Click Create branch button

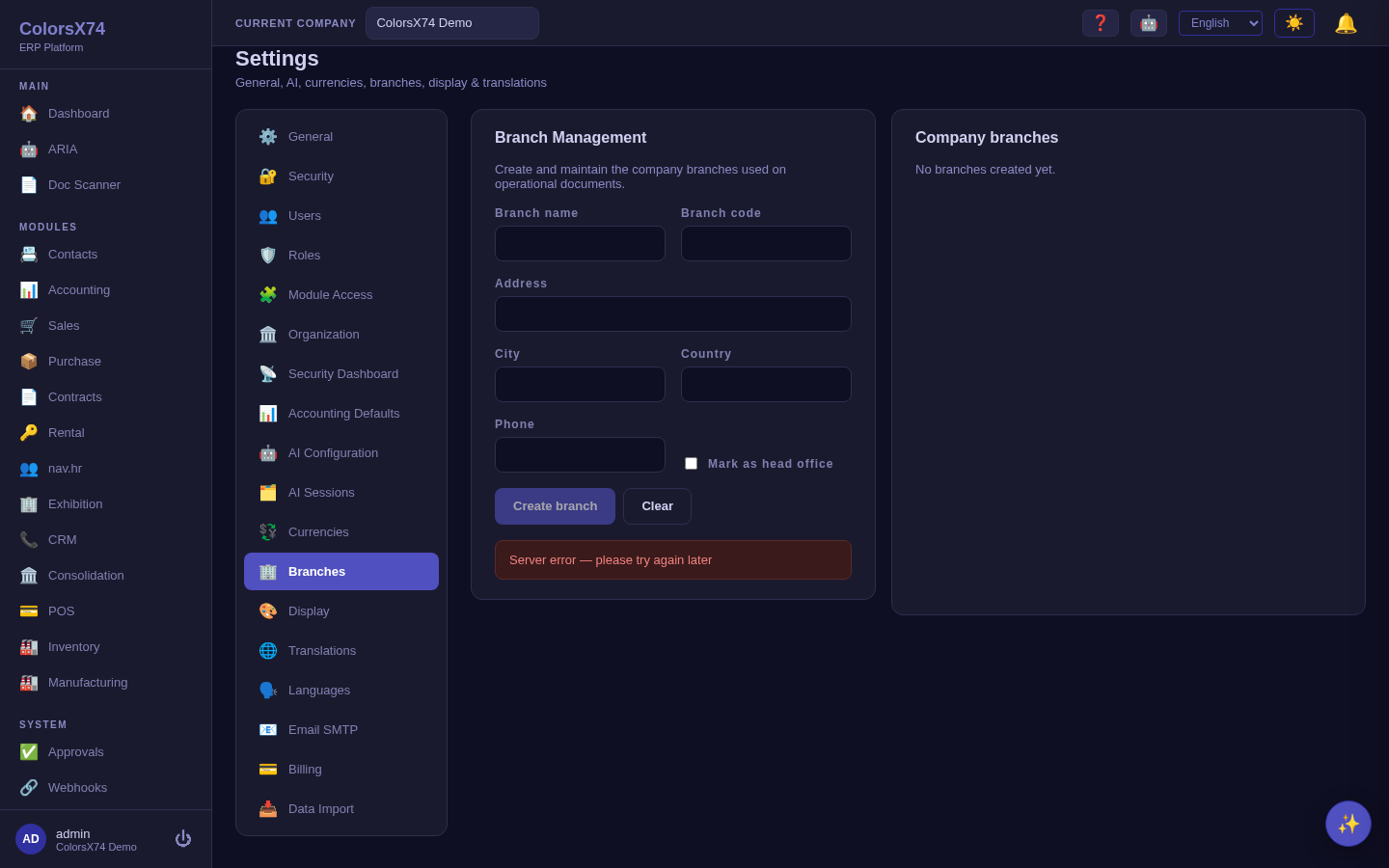tap(555, 506)
